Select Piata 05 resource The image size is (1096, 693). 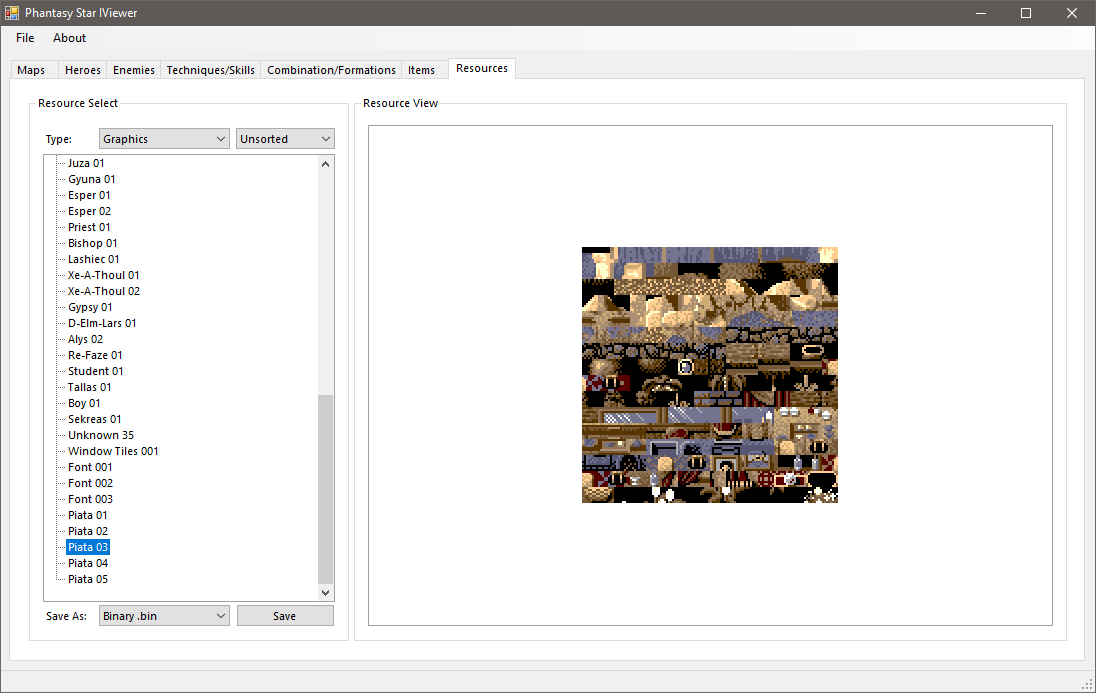88,579
